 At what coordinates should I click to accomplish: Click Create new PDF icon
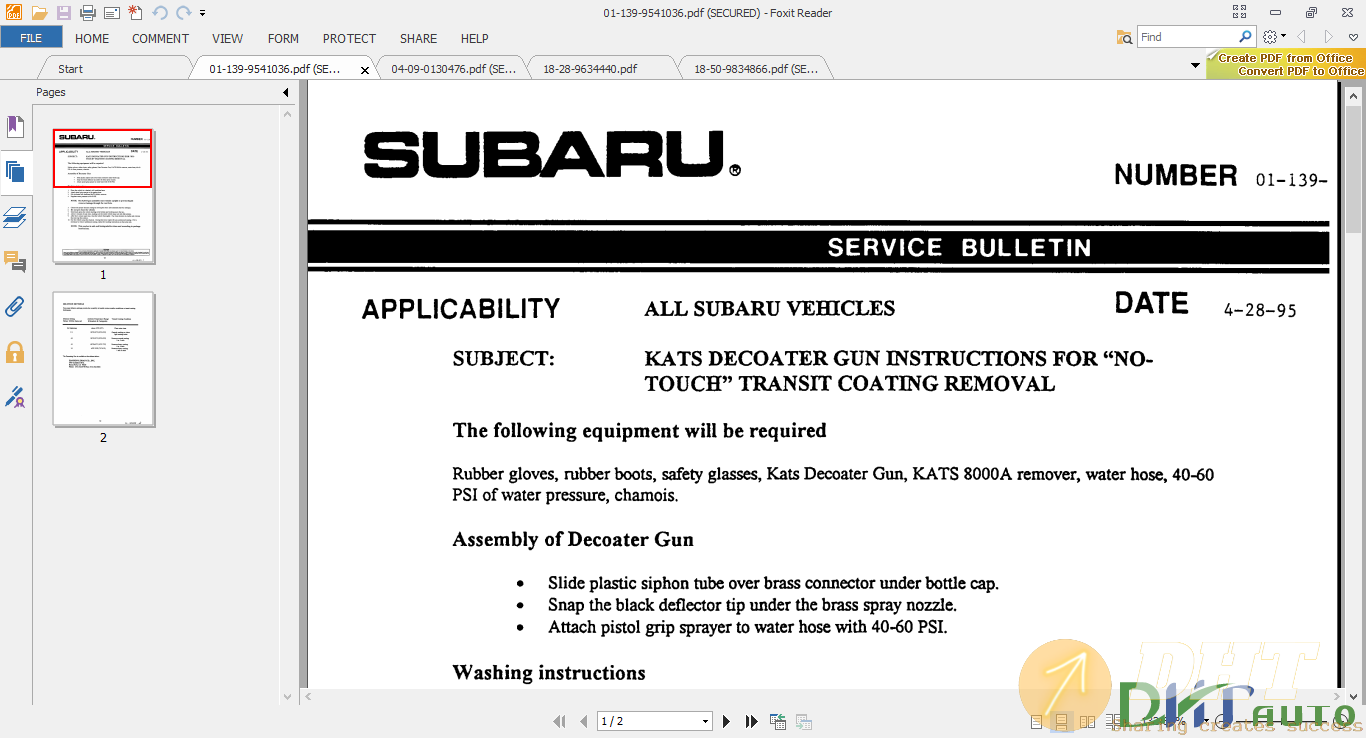135,13
